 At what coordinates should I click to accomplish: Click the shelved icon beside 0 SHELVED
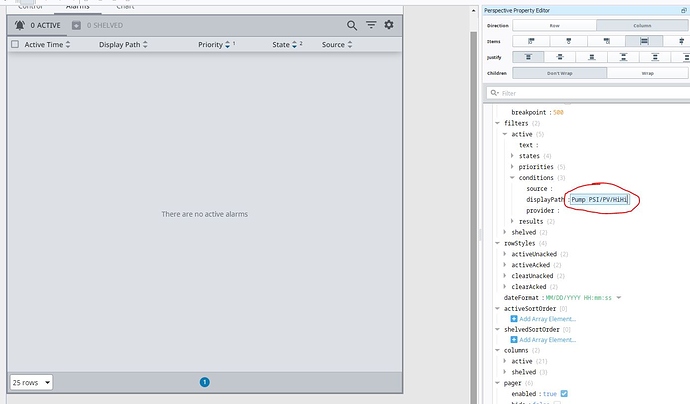click(x=76, y=26)
